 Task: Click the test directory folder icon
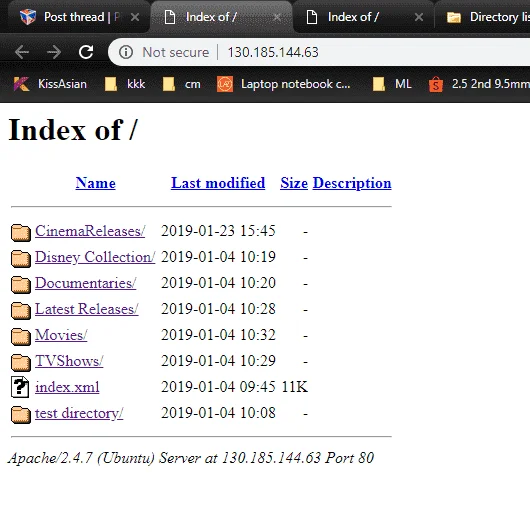(21, 415)
